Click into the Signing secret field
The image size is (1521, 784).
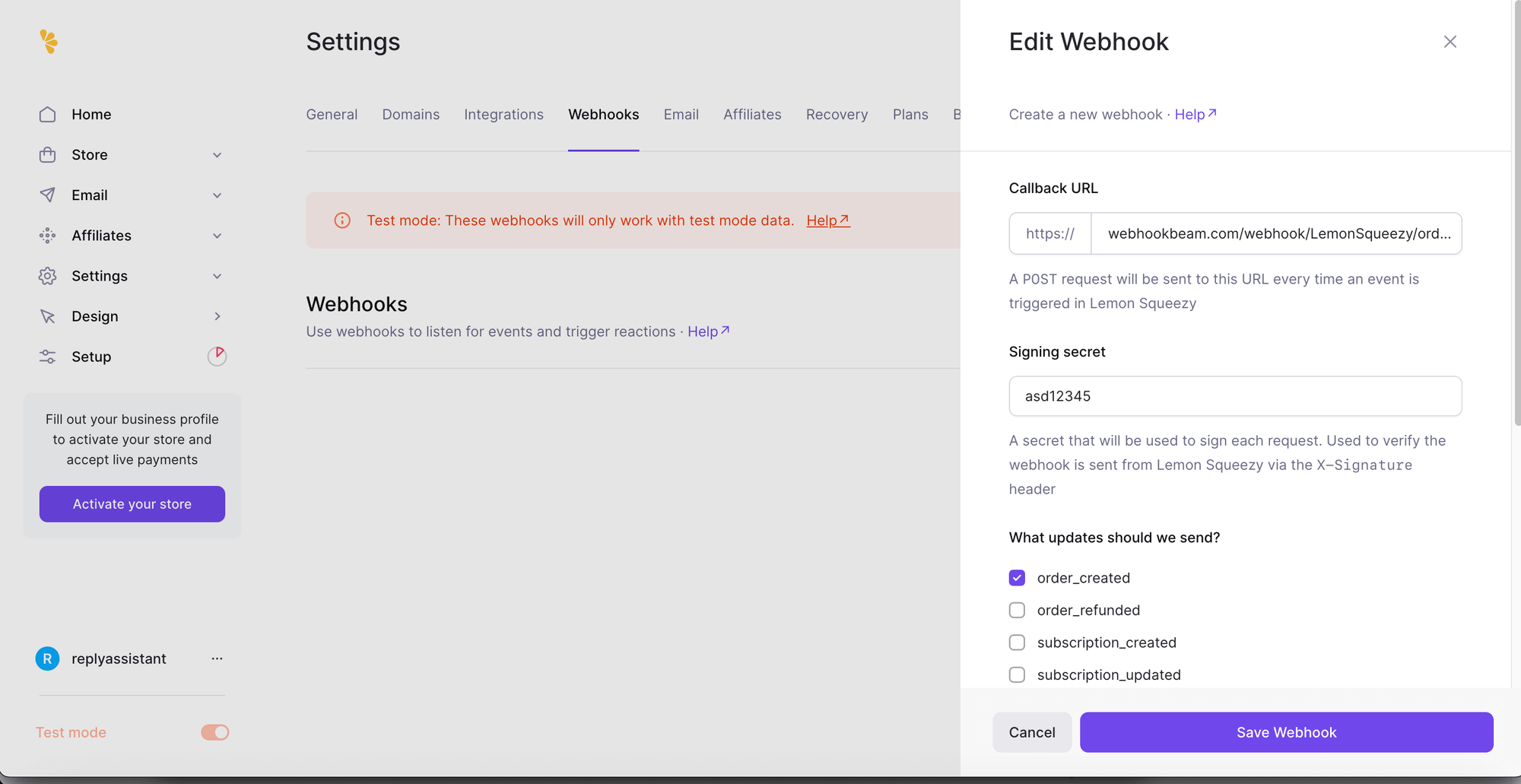click(1234, 396)
